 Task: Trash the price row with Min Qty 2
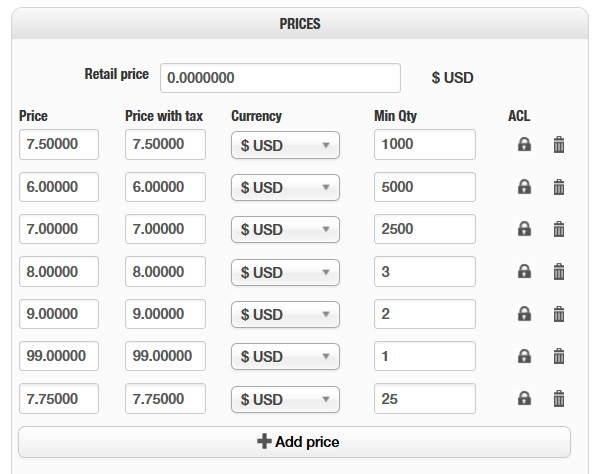[559, 314]
